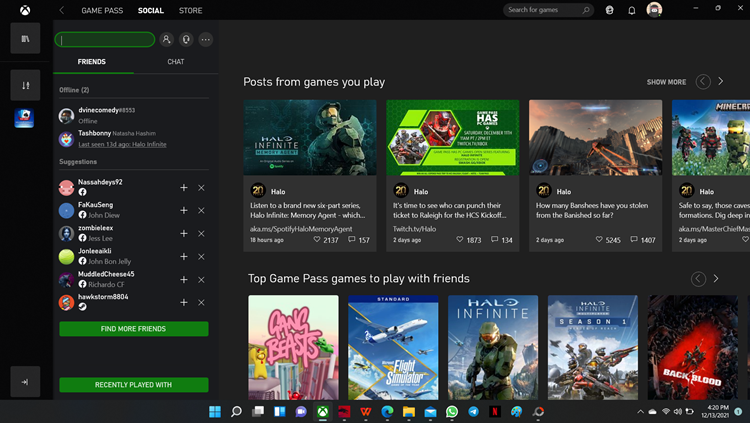This screenshot has width=750, height=423.
Task: Add zombieleex as friend
Action: [184, 234]
